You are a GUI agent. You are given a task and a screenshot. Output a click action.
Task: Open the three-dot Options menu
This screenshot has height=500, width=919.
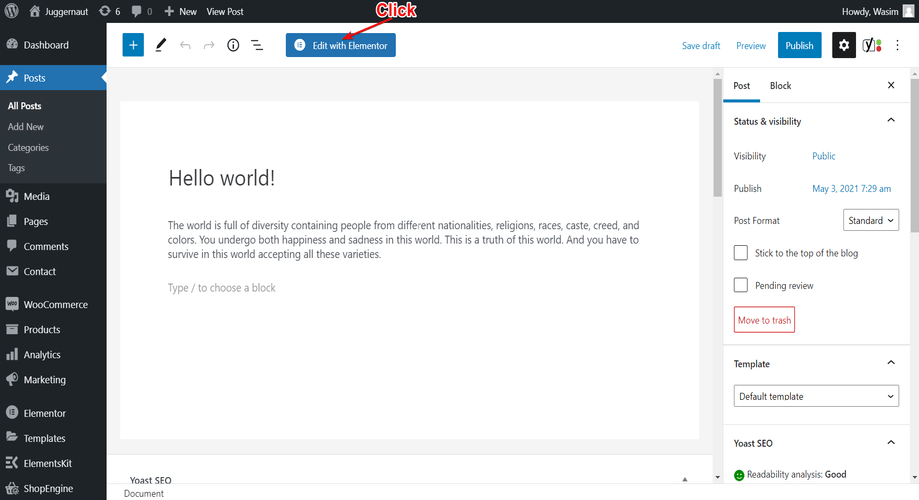tap(897, 45)
